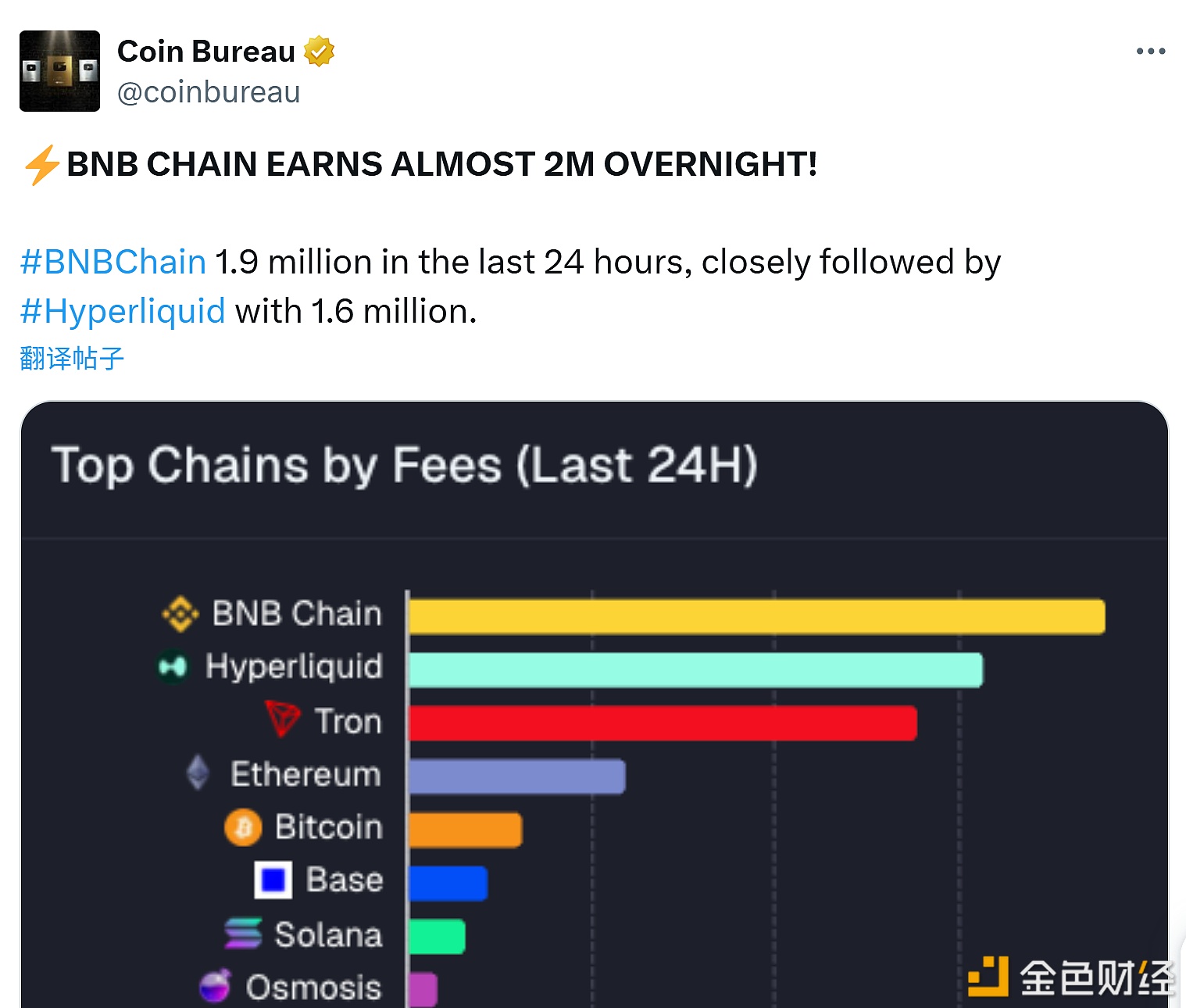Click the Bitcoin logo icon
Image resolution: width=1186 pixels, height=1008 pixels.
(x=243, y=827)
